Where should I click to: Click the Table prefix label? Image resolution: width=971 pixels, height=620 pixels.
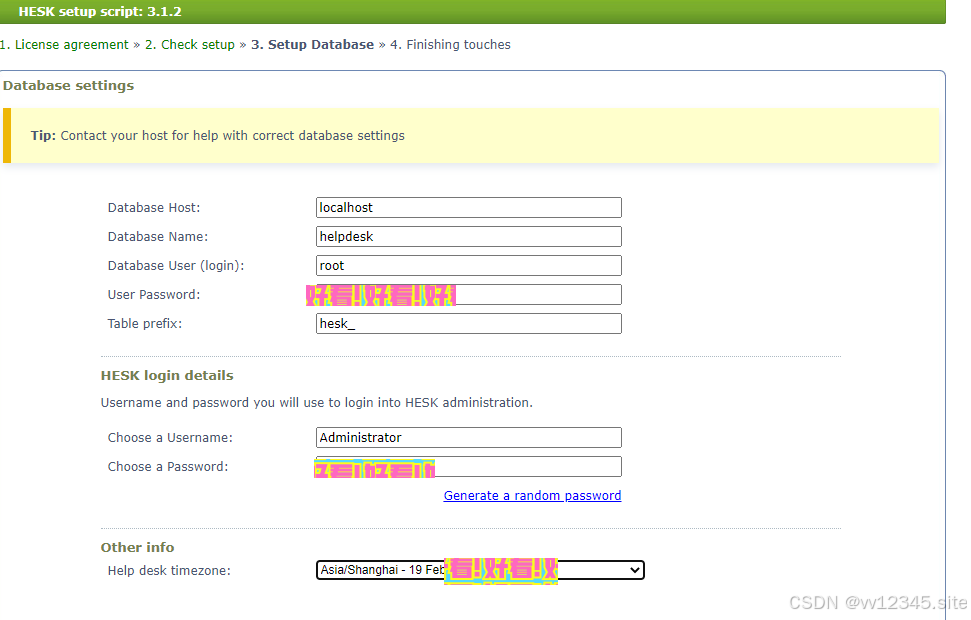145,323
